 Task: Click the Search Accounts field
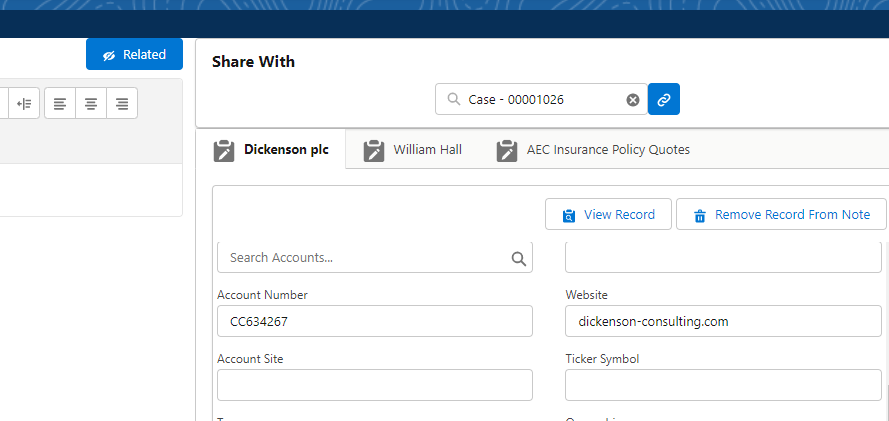[x=375, y=257]
